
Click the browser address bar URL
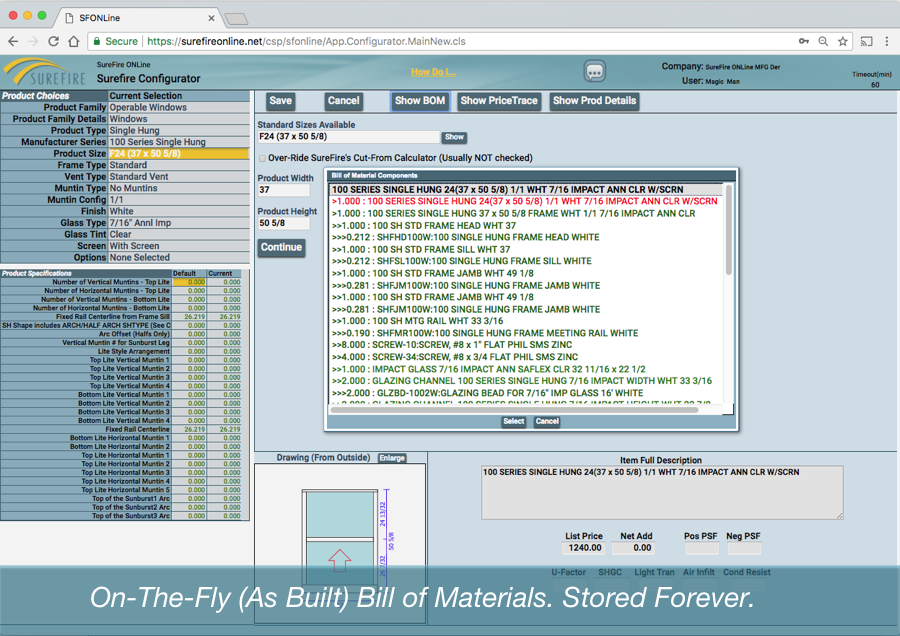307,41
